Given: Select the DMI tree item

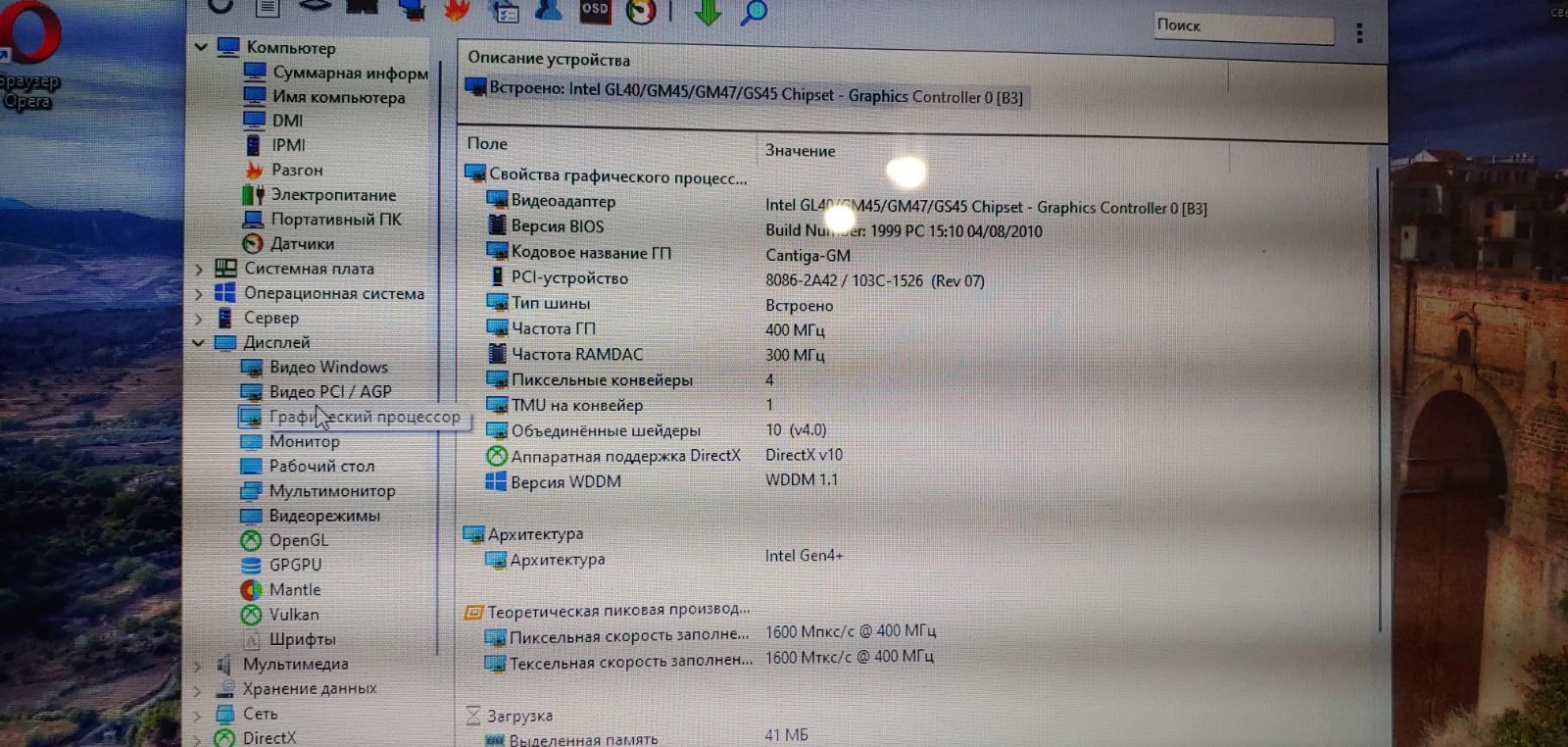Looking at the screenshot, I should pyautogui.click(x=273, y=121).
